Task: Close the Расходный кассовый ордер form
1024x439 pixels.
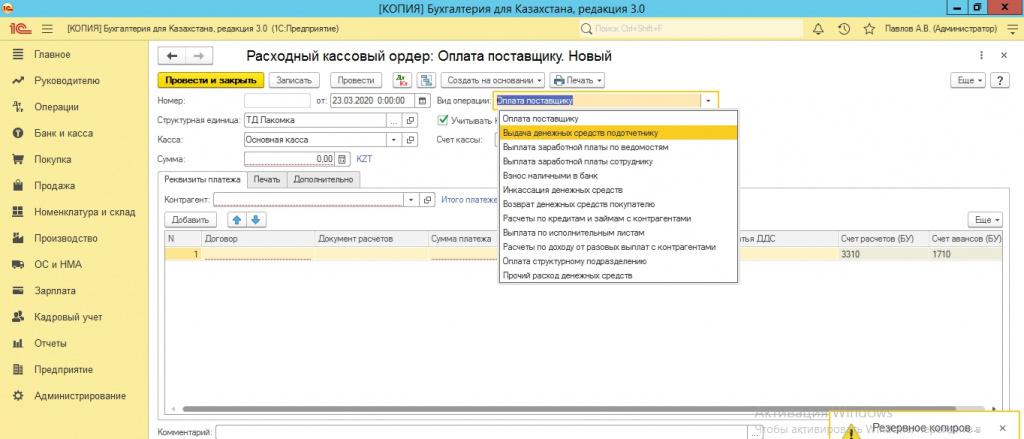Action: tap(1004, 56)
